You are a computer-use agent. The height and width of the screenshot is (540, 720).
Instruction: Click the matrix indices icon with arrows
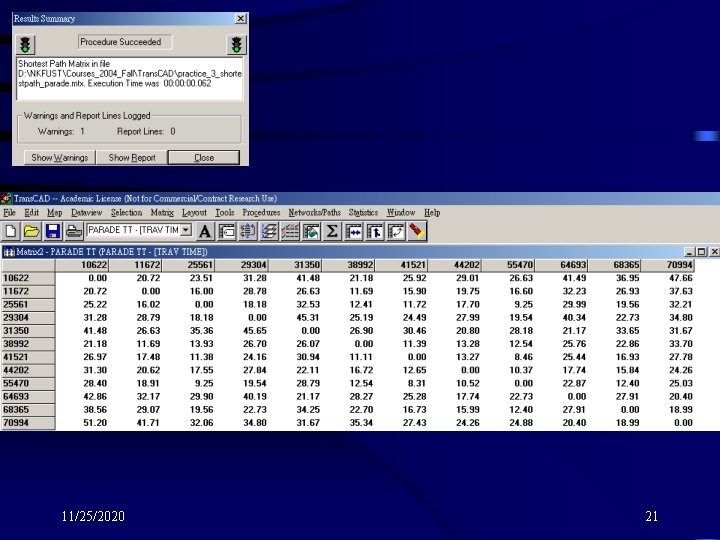pos(248,231)
